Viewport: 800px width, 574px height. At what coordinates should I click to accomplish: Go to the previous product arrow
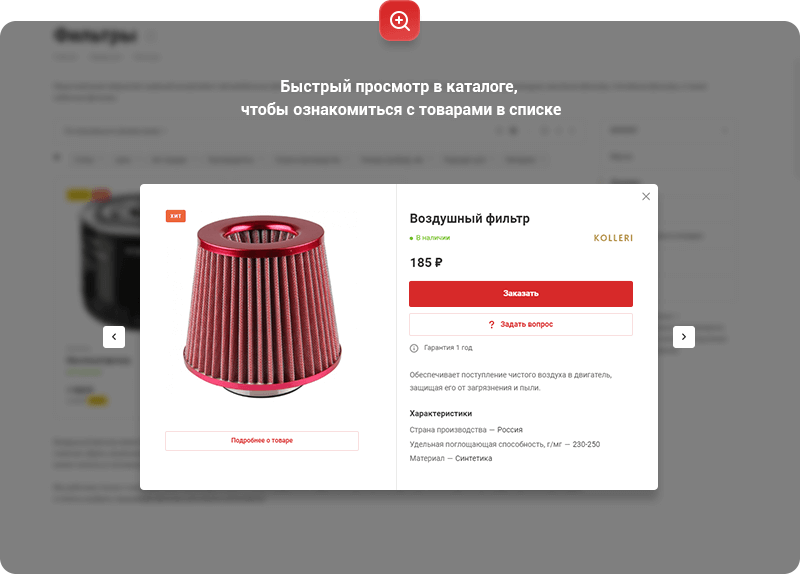point(114,337)
